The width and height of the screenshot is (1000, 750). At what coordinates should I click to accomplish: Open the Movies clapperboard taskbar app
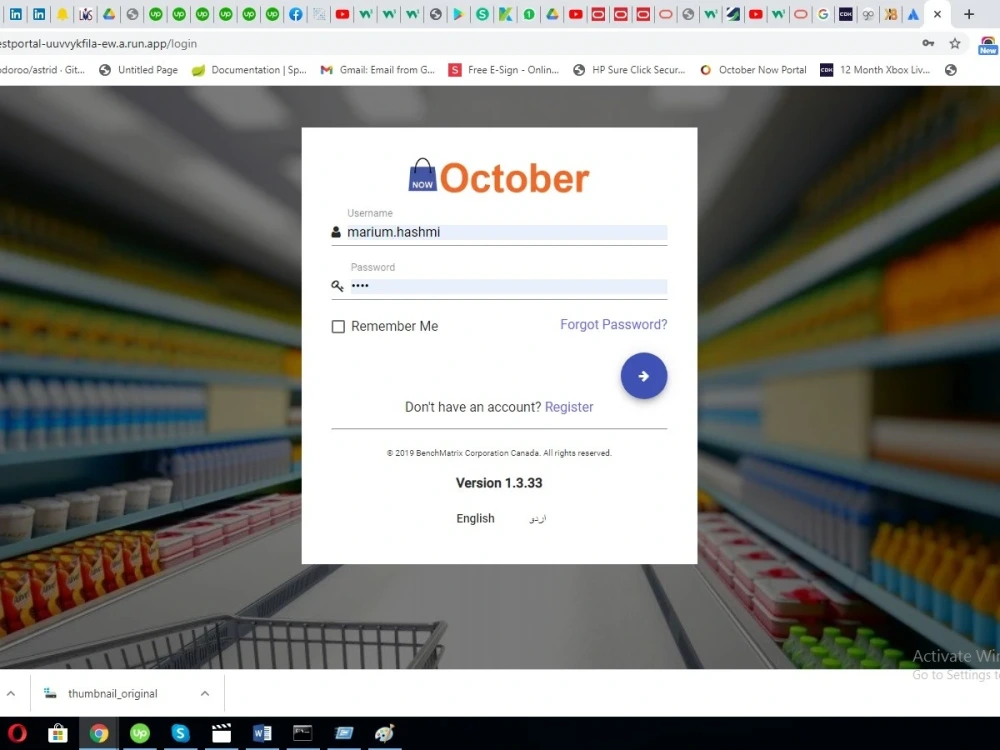221,733
